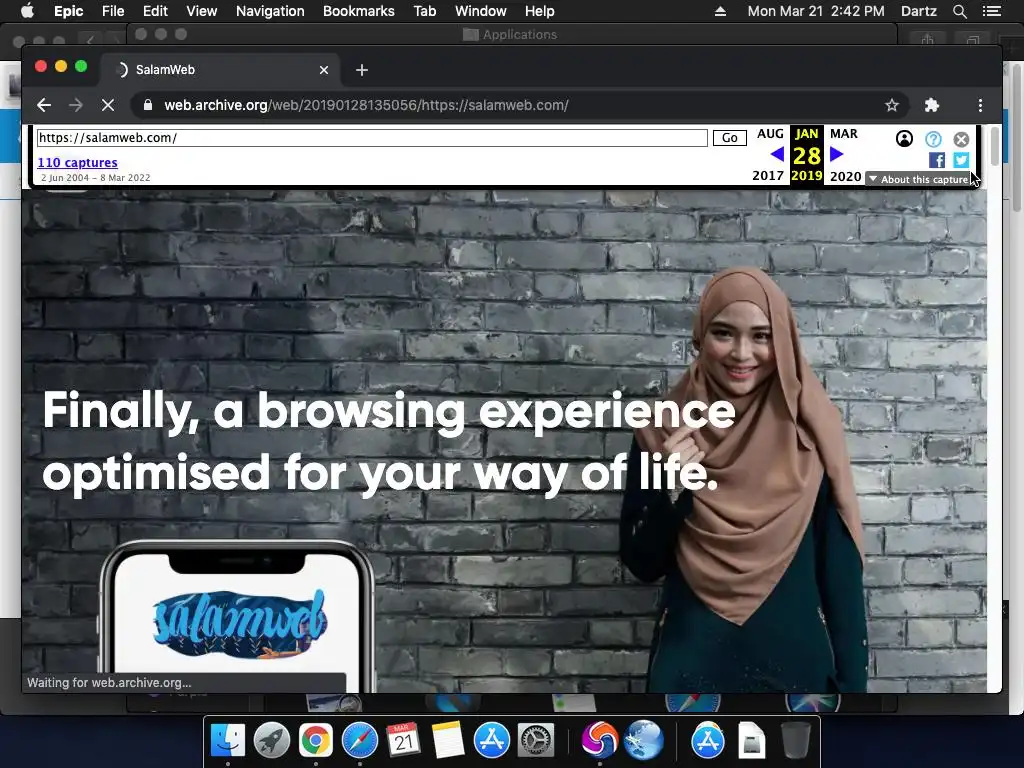This screenshot has width=1024, height=768.
Task: Open the File menu
Action: point(113,11)
